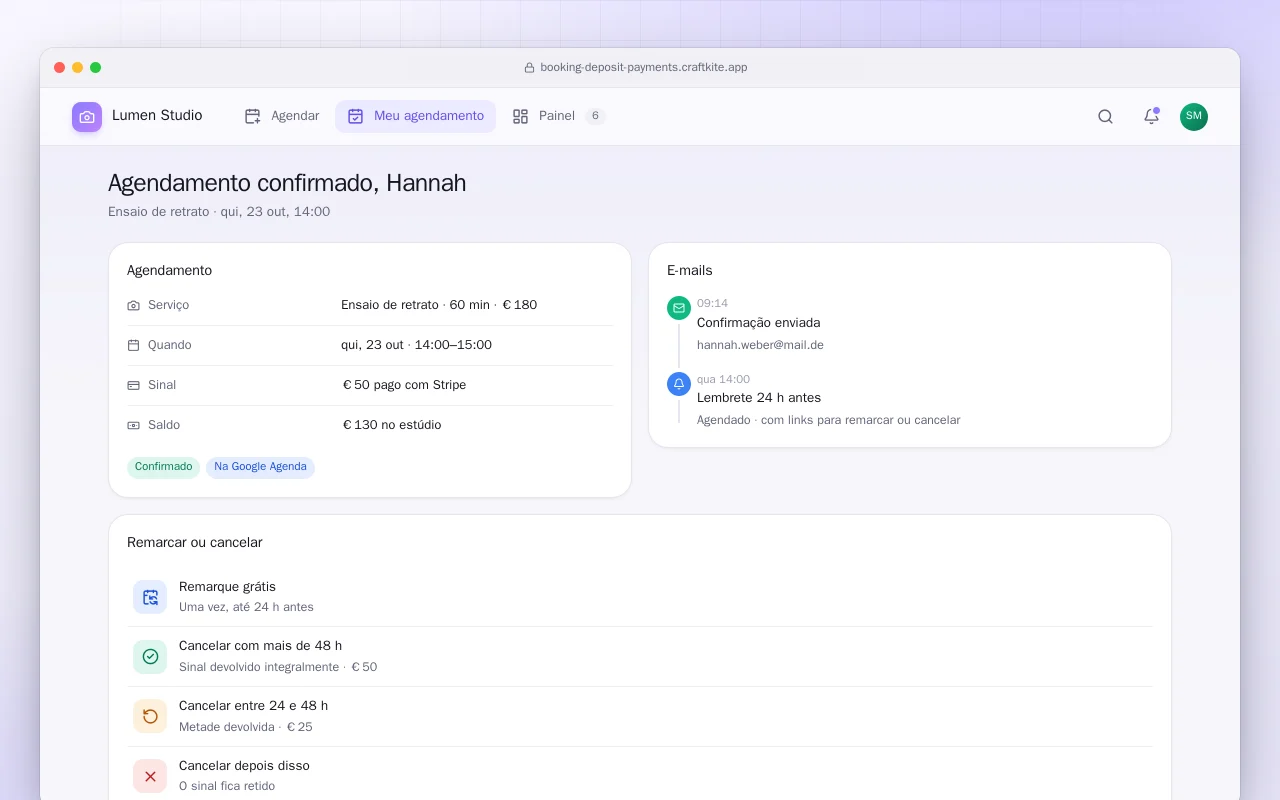Click the Na Google Agenda tag
The height and width of the screenshot is (800, 1280).
pos(260,467)
